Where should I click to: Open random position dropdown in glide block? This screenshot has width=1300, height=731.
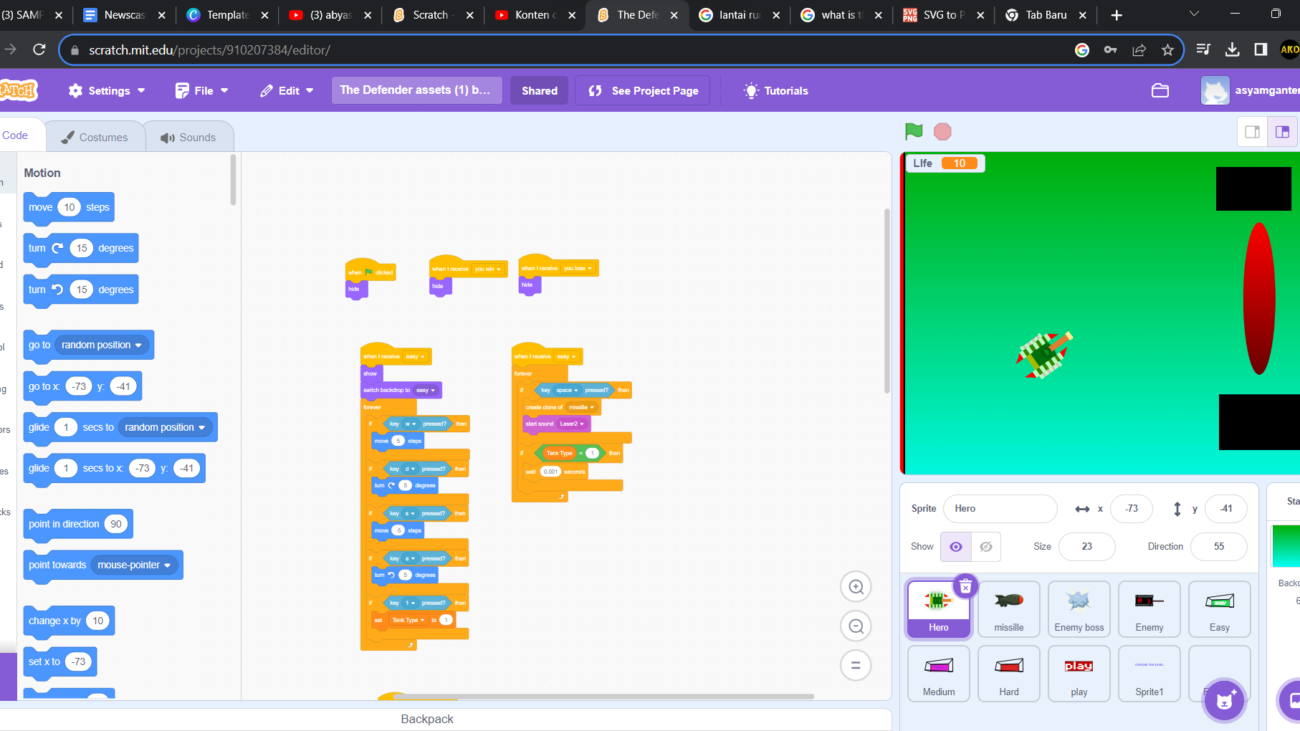165,427
